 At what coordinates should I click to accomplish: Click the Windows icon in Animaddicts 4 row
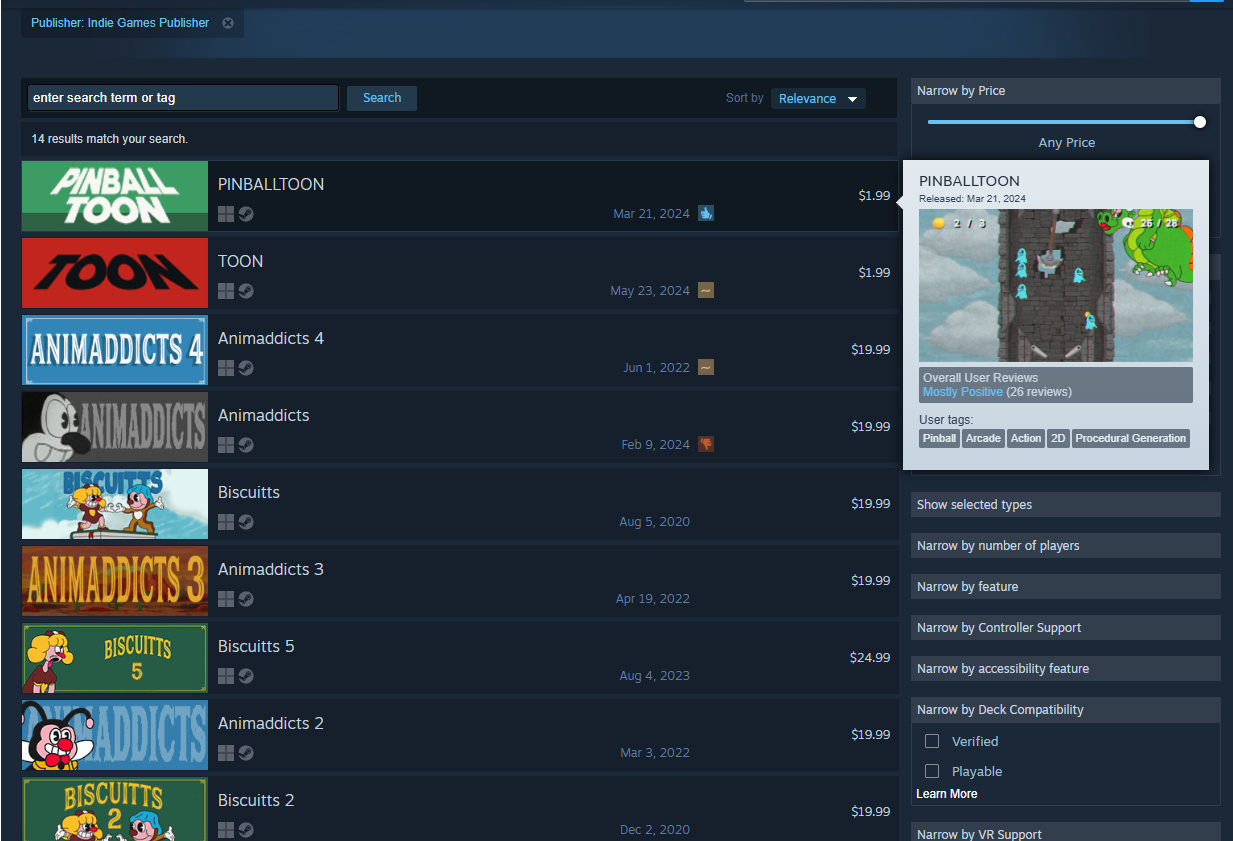[226, 368]
